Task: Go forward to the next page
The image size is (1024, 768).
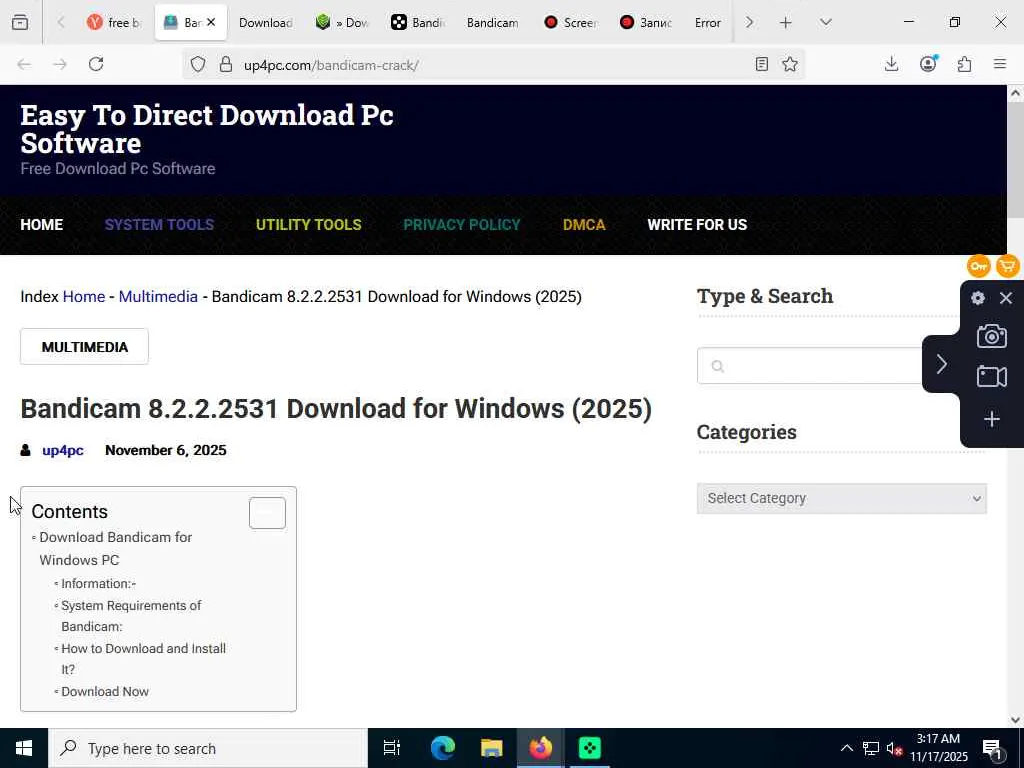Action: (59, 64)
